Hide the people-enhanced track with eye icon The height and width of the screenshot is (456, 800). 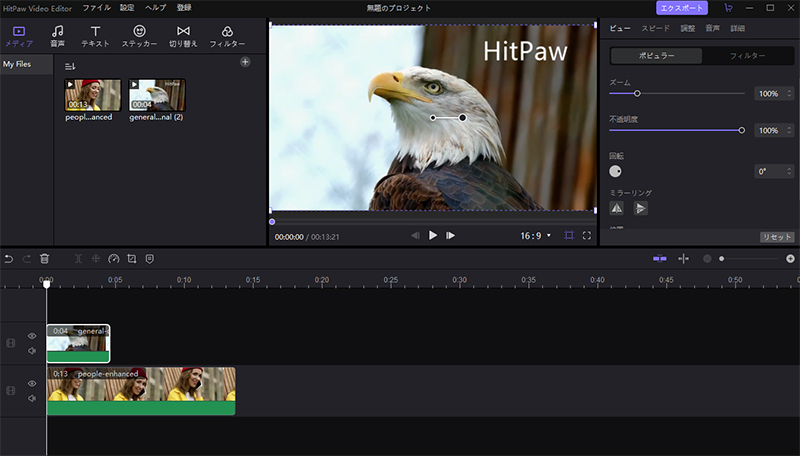pos(32,383)
